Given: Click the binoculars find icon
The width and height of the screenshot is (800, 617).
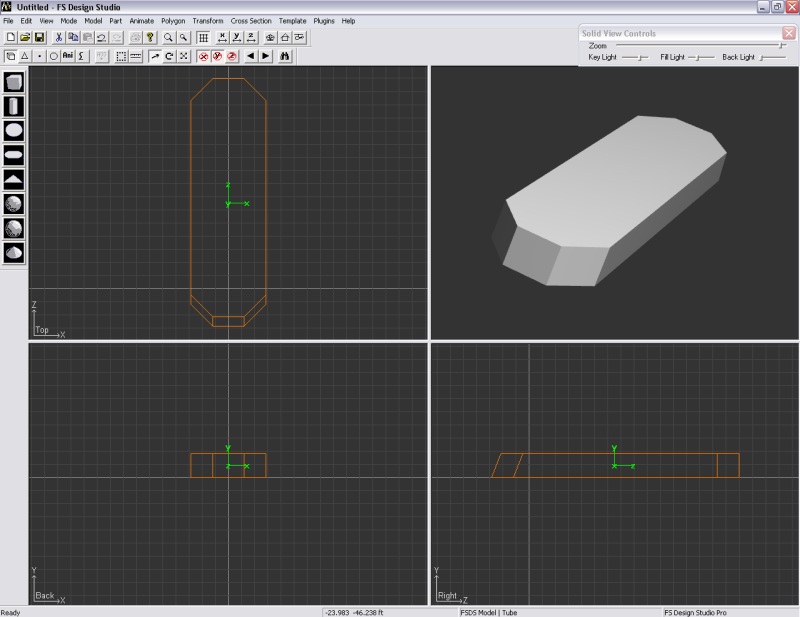Looking at the screenshot, I should click(x=285, y=56).
